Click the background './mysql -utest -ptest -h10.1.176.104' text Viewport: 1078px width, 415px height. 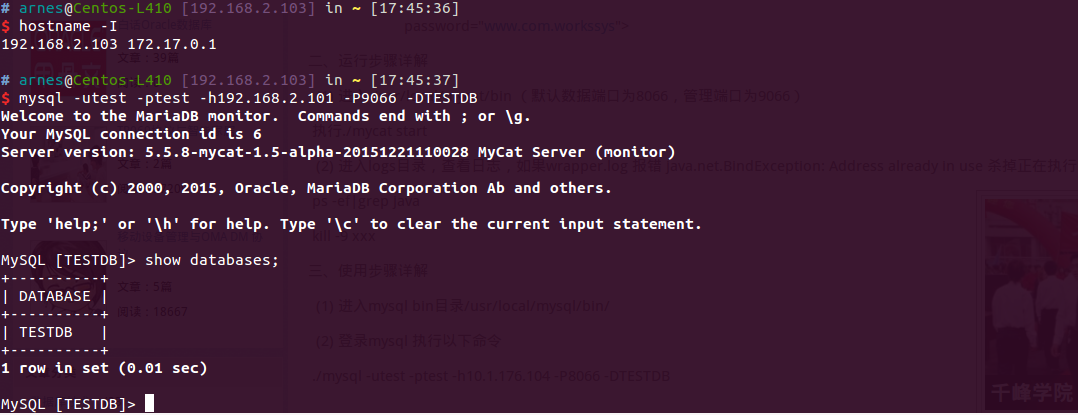[x=491, y=376]
